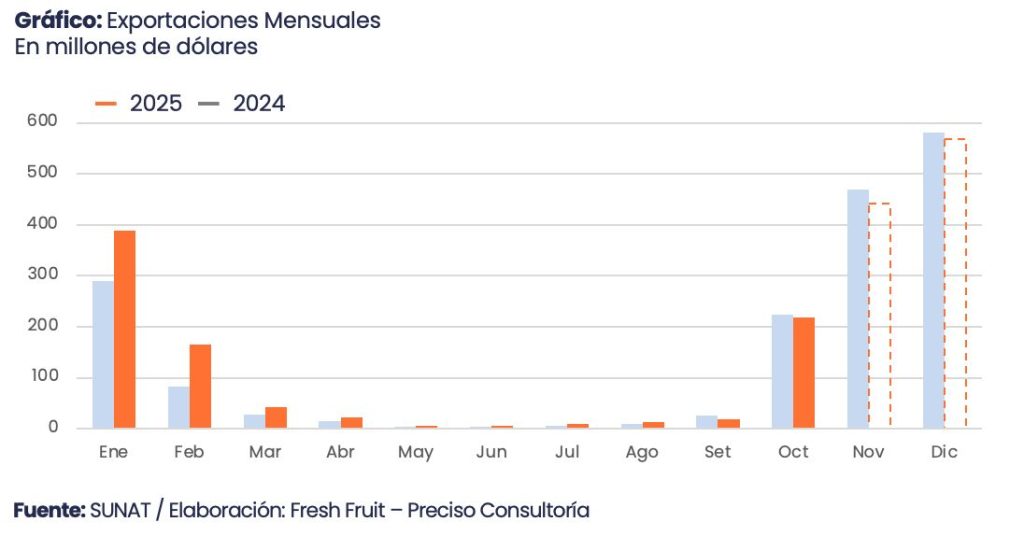
Task: Select the orange January 2025 bar
Action: click(124, 329)
